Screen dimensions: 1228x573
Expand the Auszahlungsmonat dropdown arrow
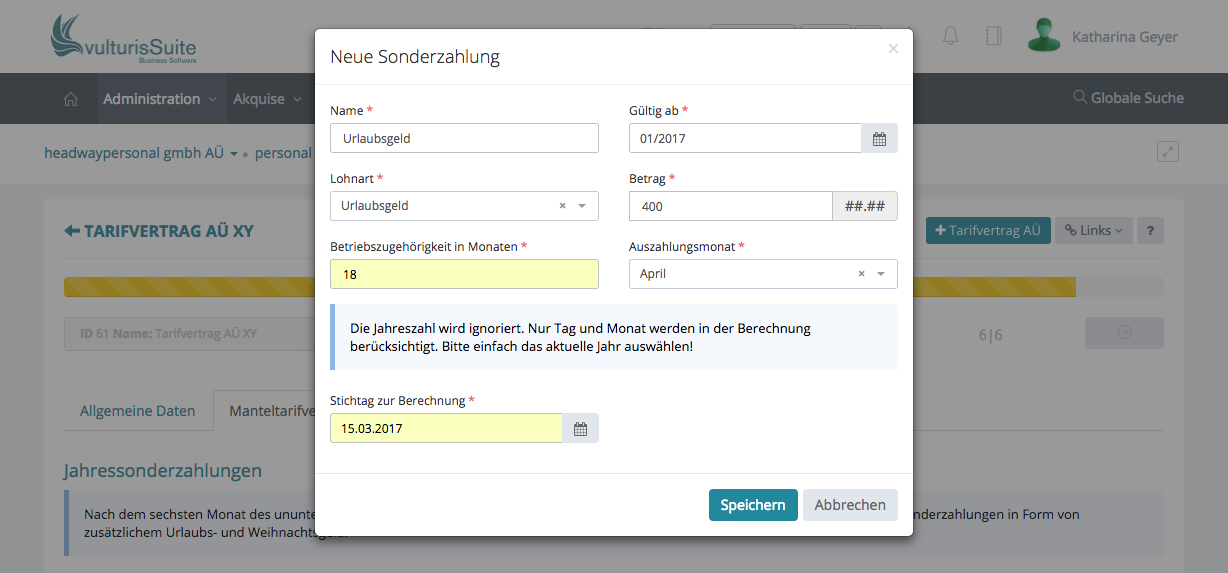point(881,274)
